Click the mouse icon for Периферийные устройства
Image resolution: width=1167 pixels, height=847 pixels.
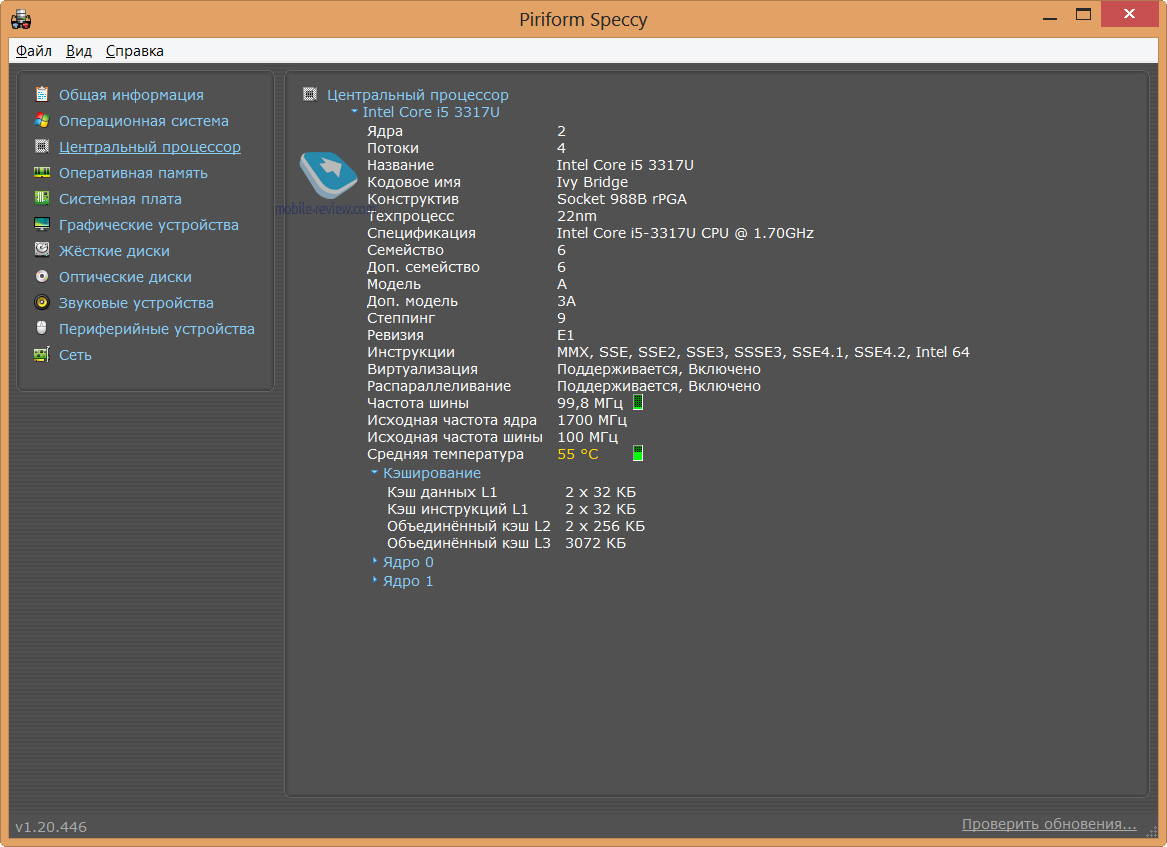point(42,328)
